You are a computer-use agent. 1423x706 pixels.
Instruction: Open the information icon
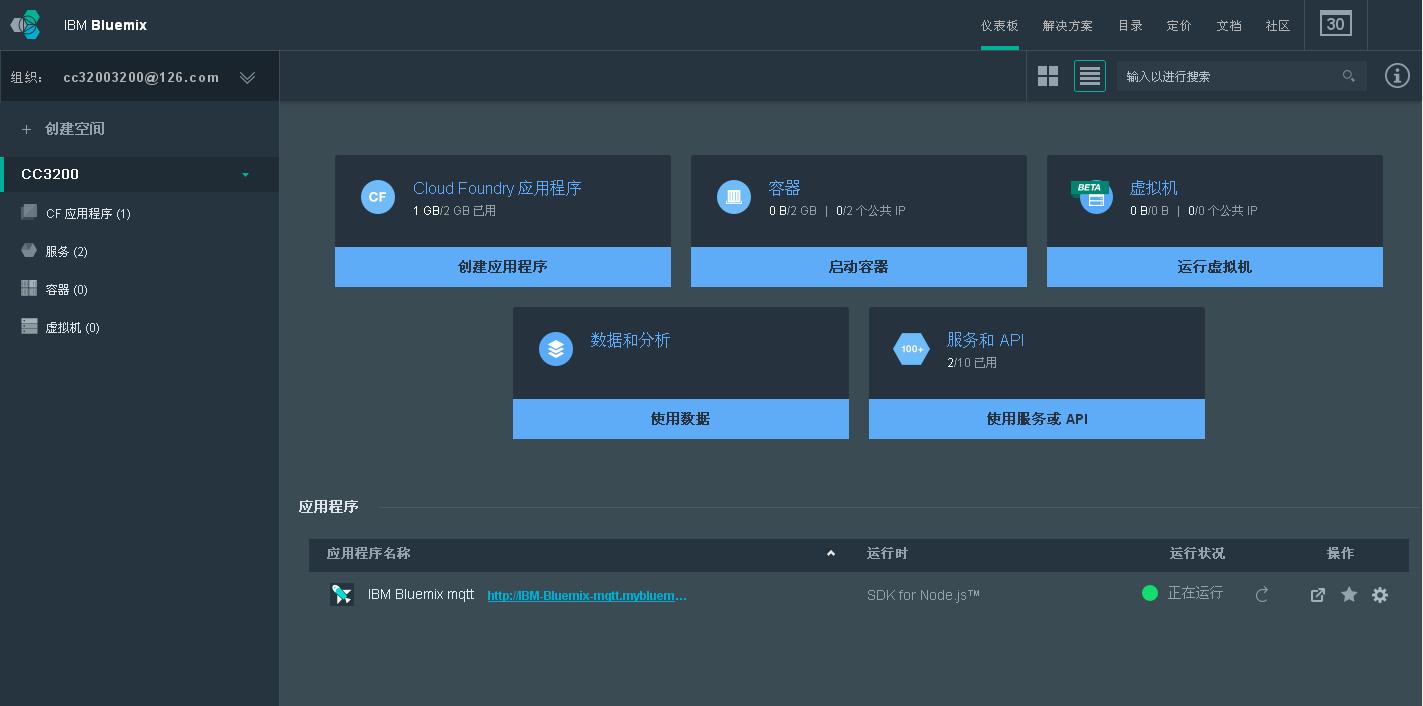click(1397, 76)
